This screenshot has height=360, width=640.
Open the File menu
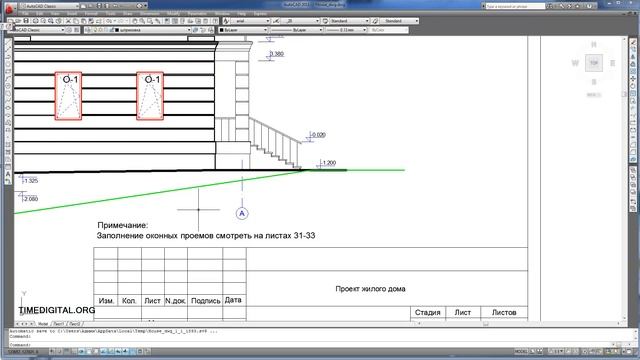coord(25,14)
